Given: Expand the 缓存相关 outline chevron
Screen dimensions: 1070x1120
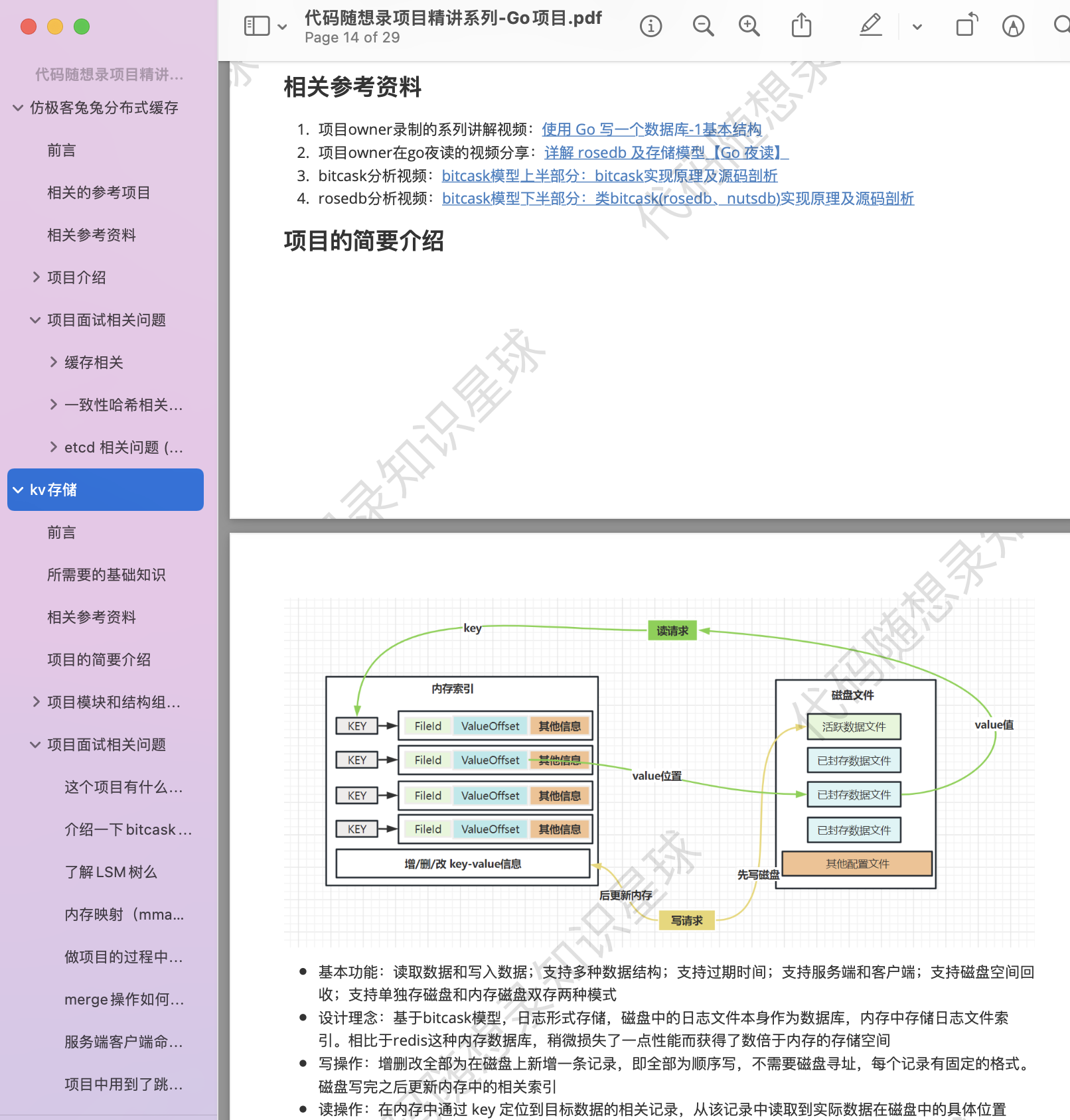Looking at the screenshot, I should (x=53, y=362).
